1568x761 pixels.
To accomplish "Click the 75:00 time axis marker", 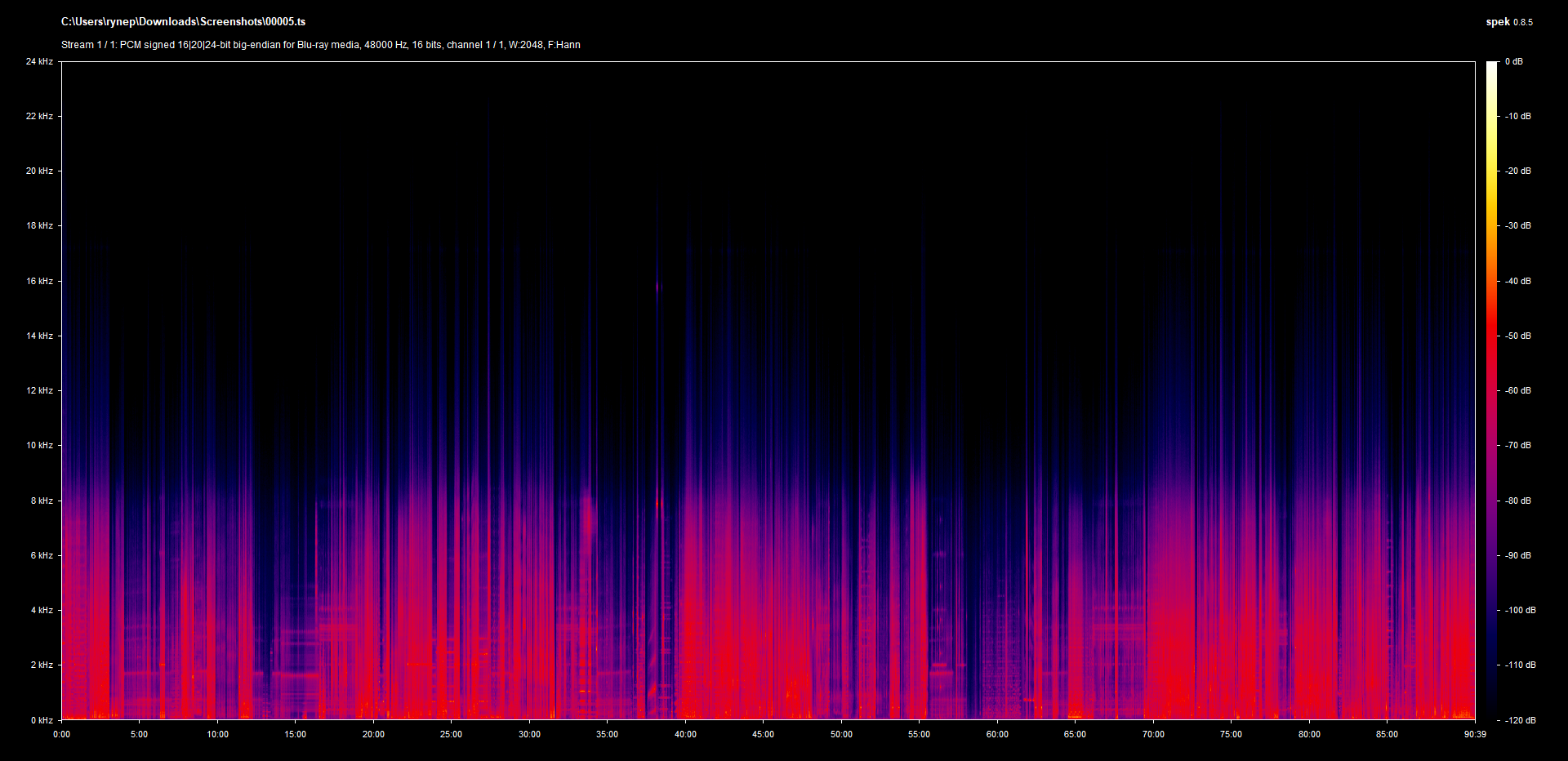I will click(1231, 734).
